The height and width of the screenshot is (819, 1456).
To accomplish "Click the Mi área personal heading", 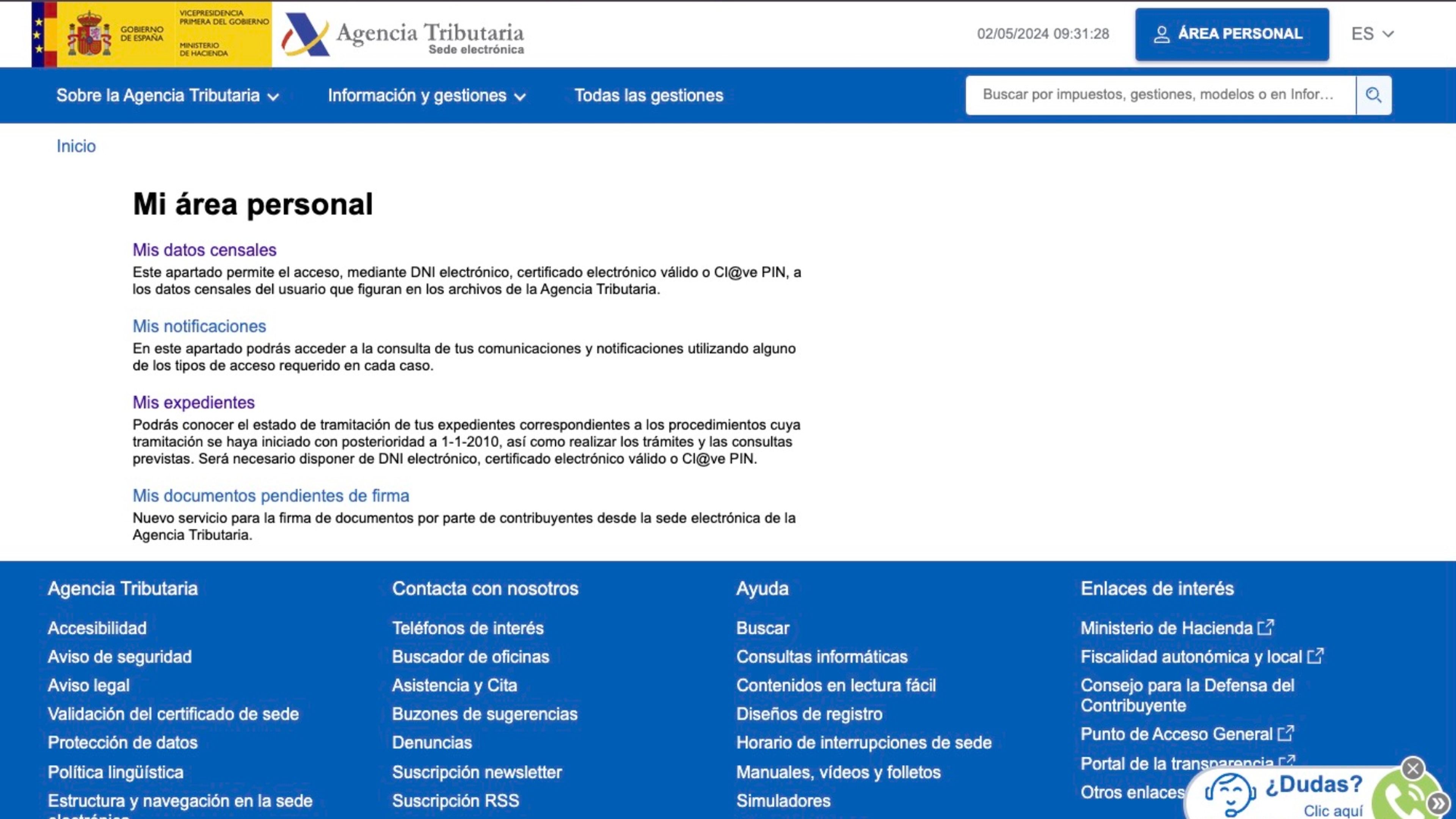I will coord(253,204).
